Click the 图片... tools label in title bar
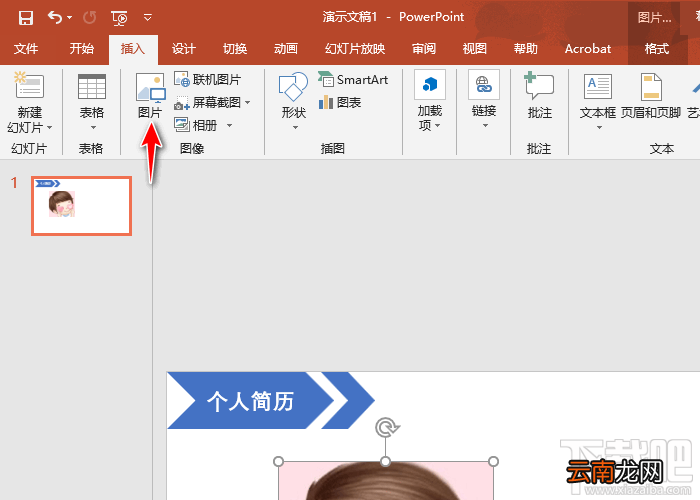Viewport: 700px width, 500px height. (654, 17)
